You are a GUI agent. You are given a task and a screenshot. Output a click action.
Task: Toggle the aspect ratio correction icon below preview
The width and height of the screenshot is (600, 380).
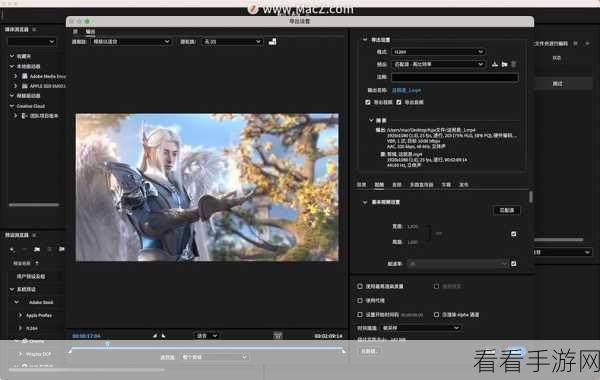point(278,336)
